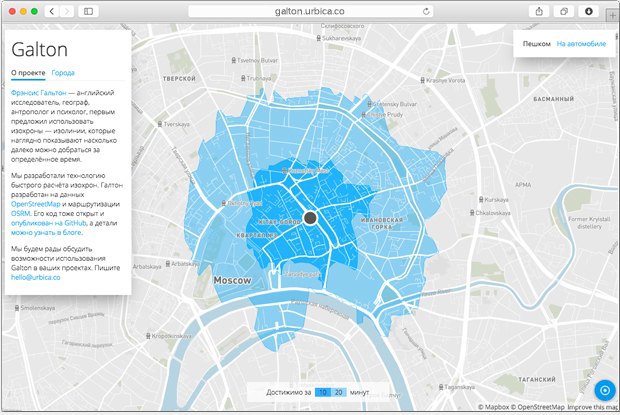Click the APMA map label

click(x=523, y=185)
